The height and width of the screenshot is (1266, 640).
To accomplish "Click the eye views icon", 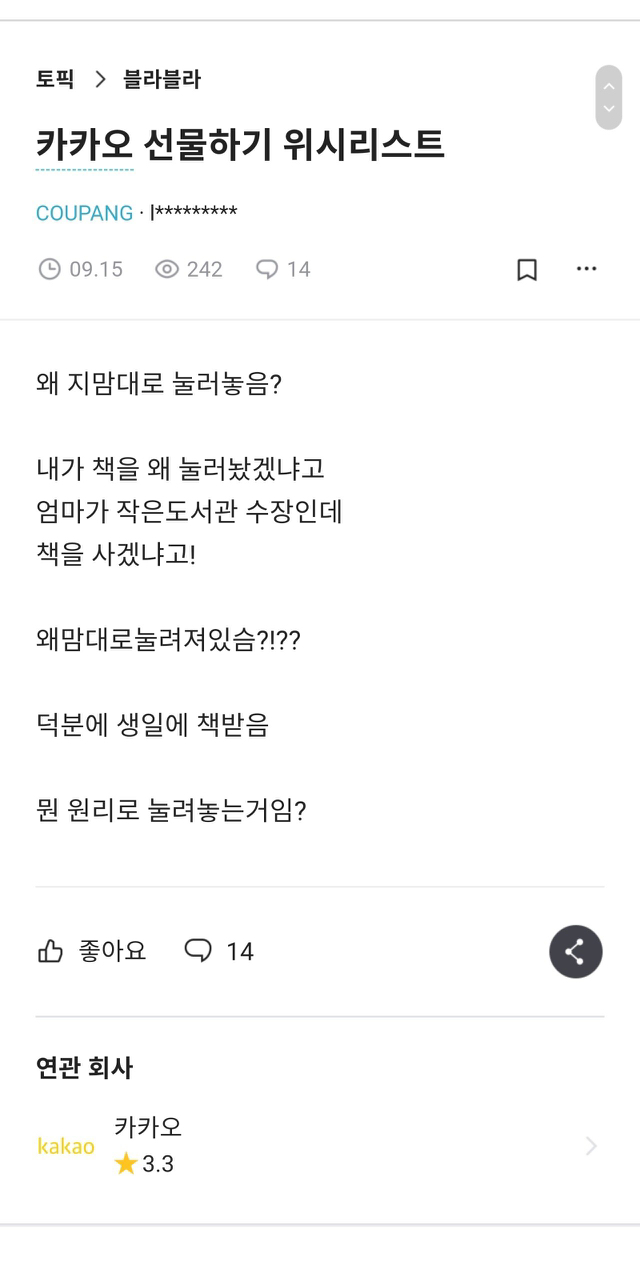I will 167,269.
